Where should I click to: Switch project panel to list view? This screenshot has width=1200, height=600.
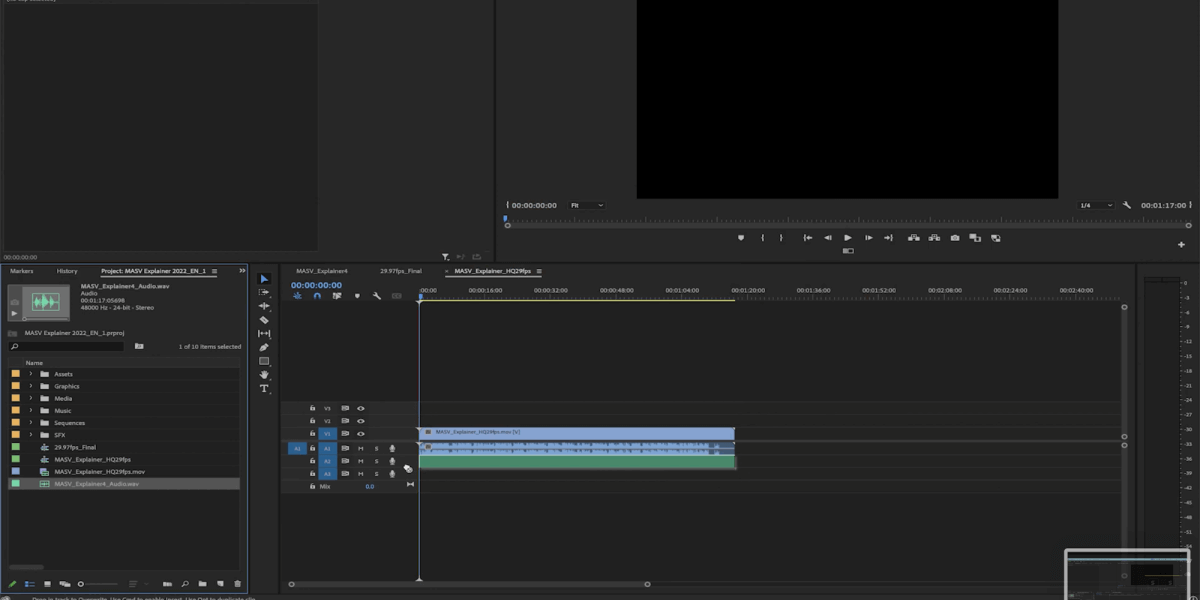click(30, 584)
